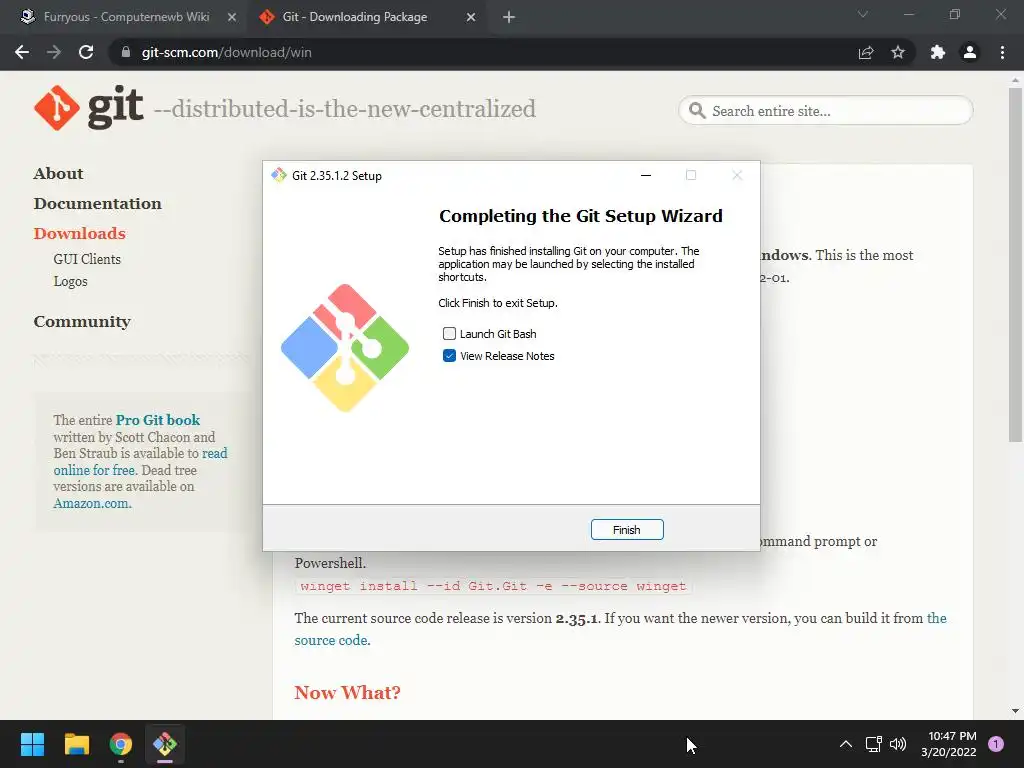Image resolution: width=1024 pixels, height=768 pixels.
Task: Click the Finish button in Git Setup
Action: 627,530
